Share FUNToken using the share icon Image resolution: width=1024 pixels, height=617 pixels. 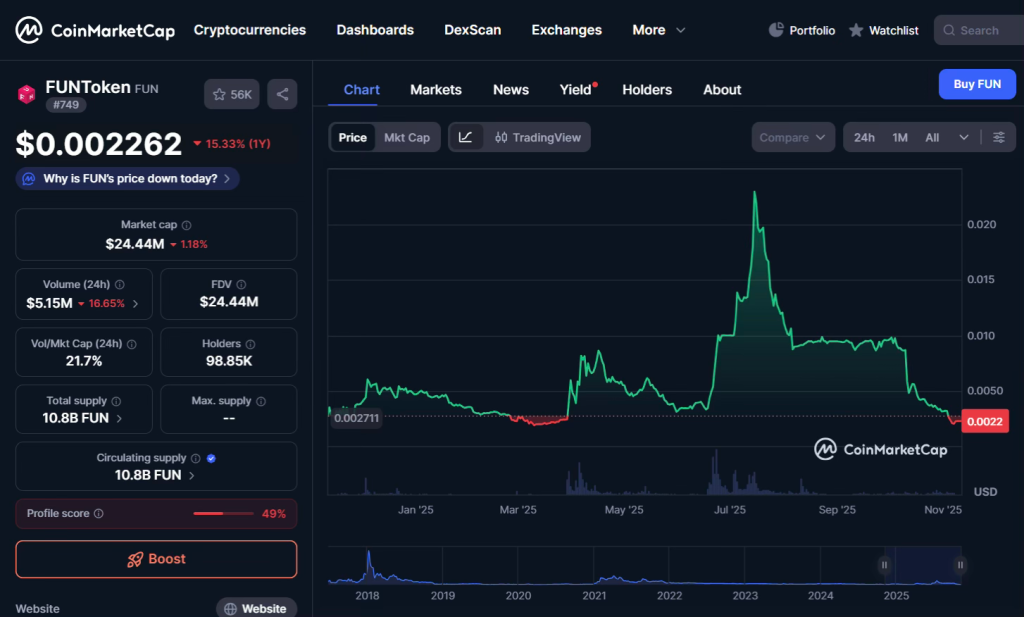tap(282, 93)
